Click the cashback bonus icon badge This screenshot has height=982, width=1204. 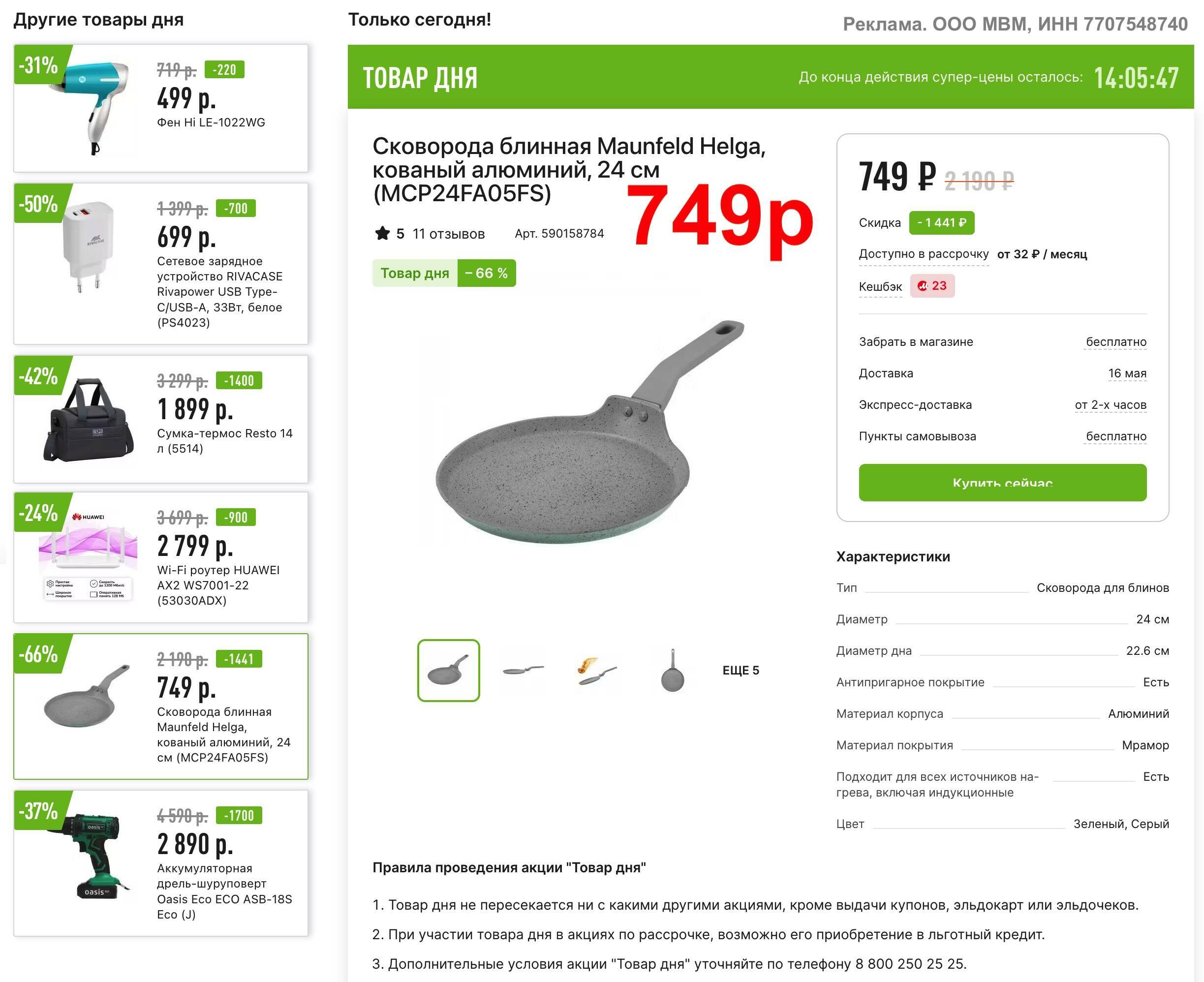pyautogui.click(x=932, y=286)
